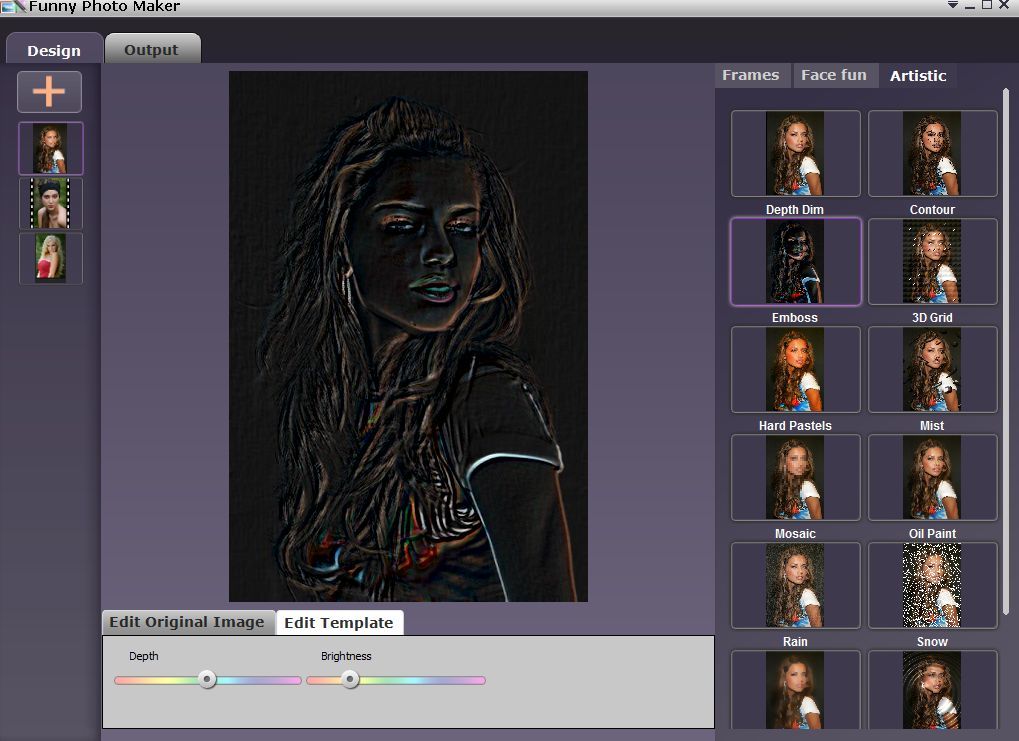Open the Frames tab
This screenshot has width=1019, height=741.
[751, 75]
